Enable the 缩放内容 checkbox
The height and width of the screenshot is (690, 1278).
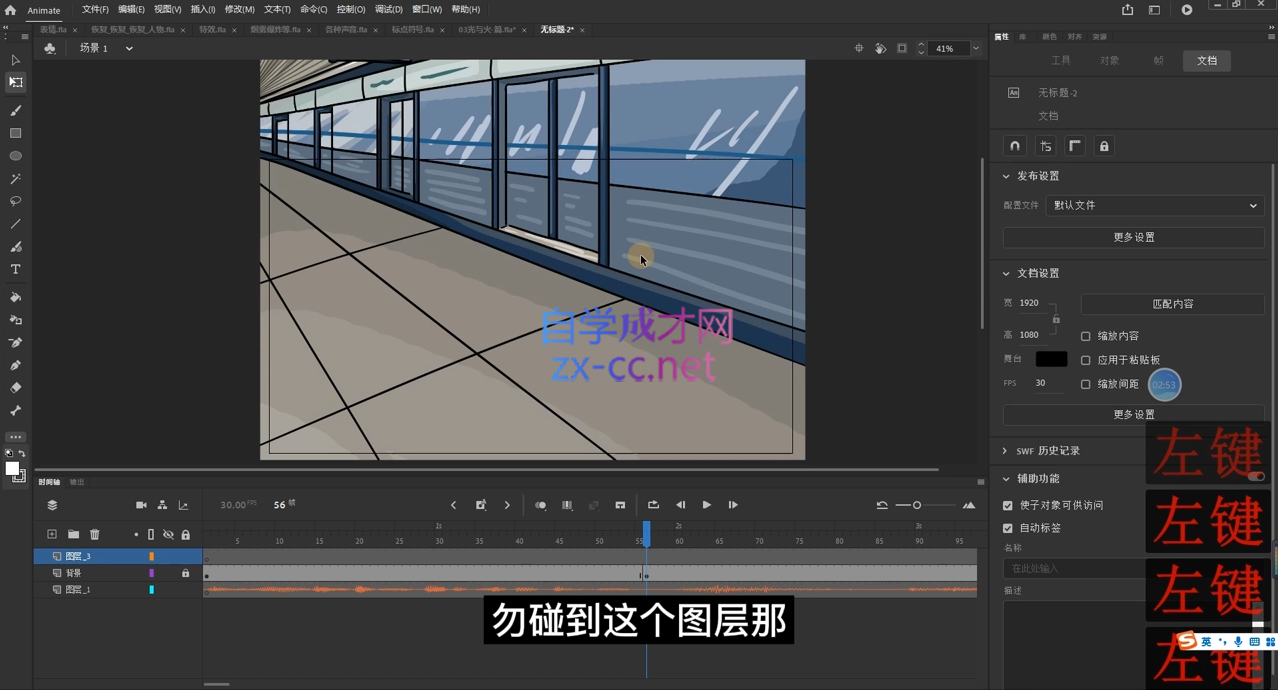1086,336
